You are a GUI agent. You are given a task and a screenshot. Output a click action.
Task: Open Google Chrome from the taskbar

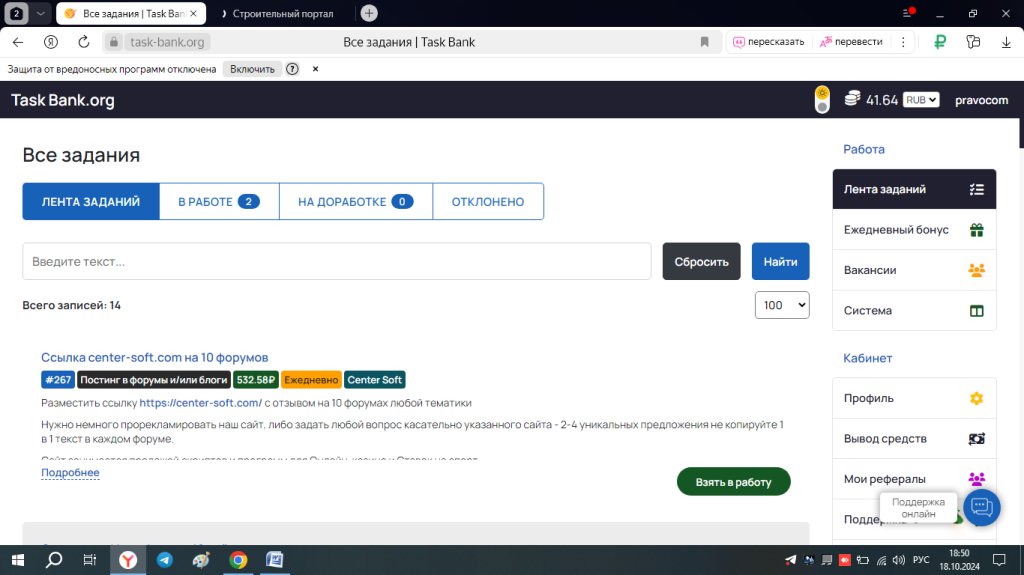pos(238,560)
